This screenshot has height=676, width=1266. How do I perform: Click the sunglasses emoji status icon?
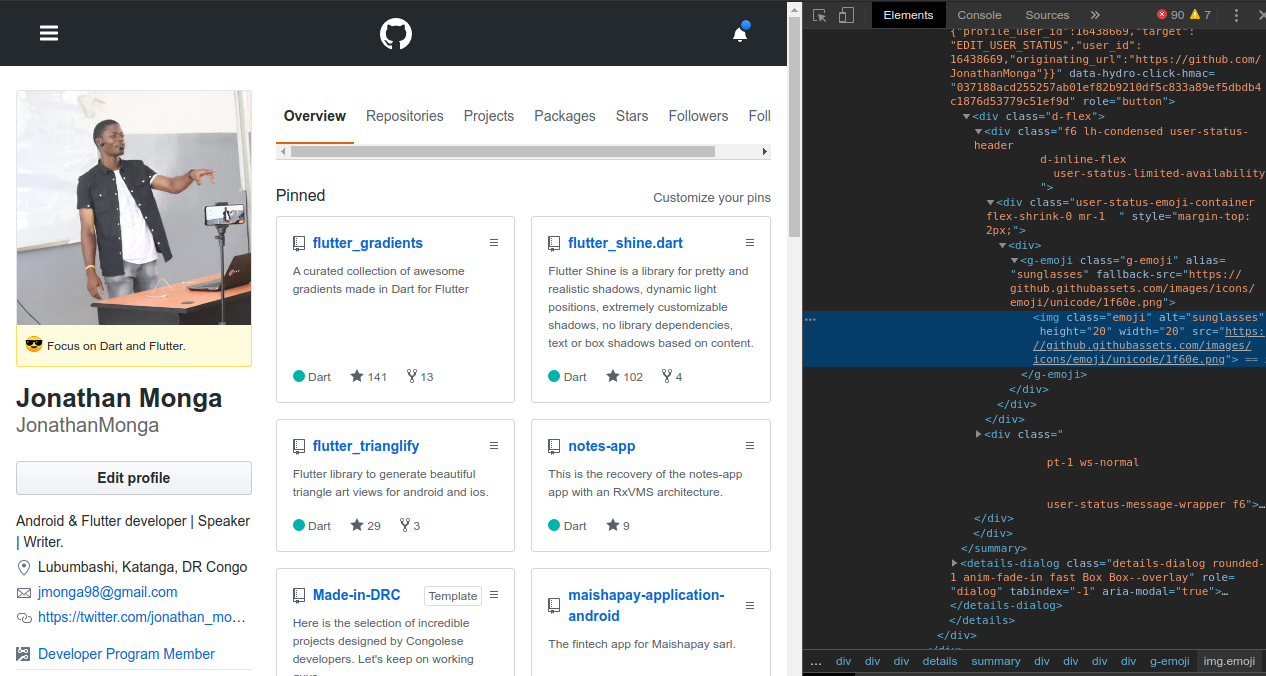pyautogui.click(x=34, y=345)
